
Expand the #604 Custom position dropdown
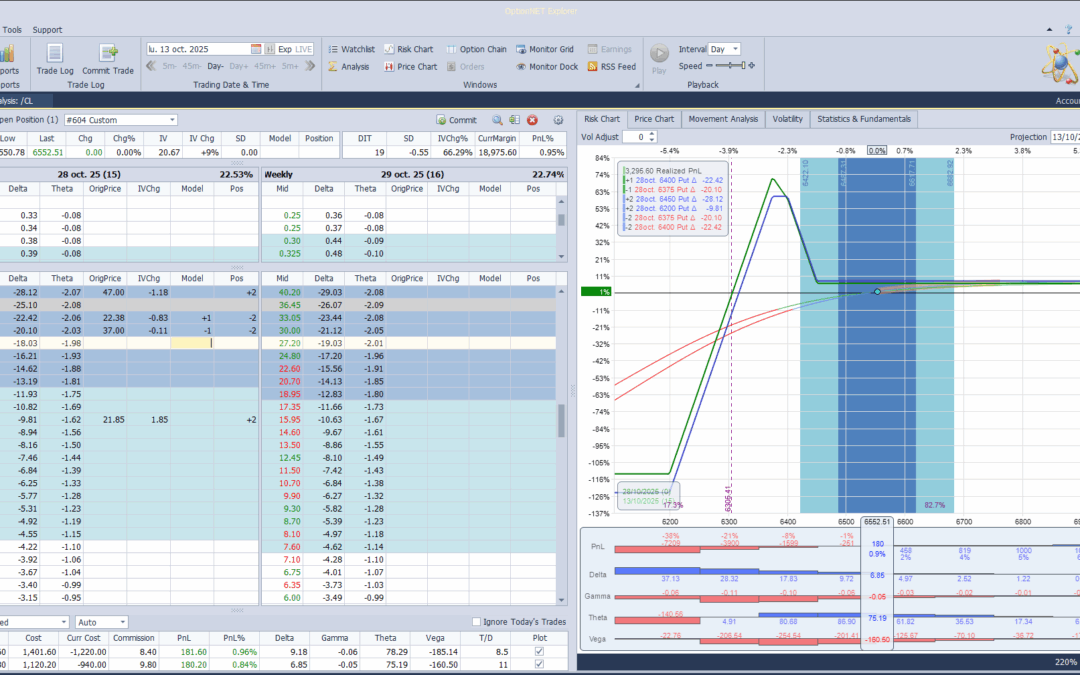pos(172,120)
